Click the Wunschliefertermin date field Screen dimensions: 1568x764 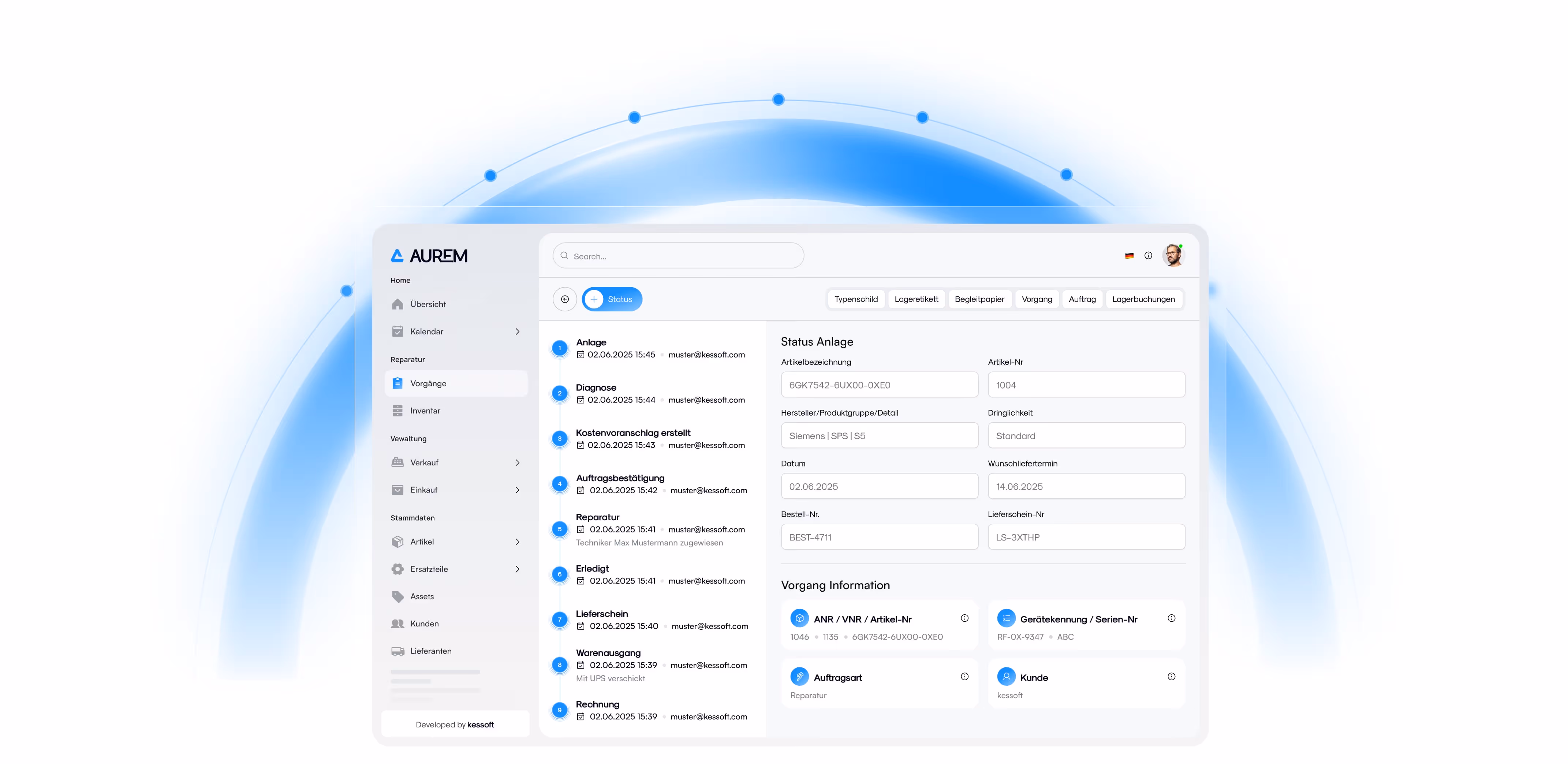tap(1087, 487)
